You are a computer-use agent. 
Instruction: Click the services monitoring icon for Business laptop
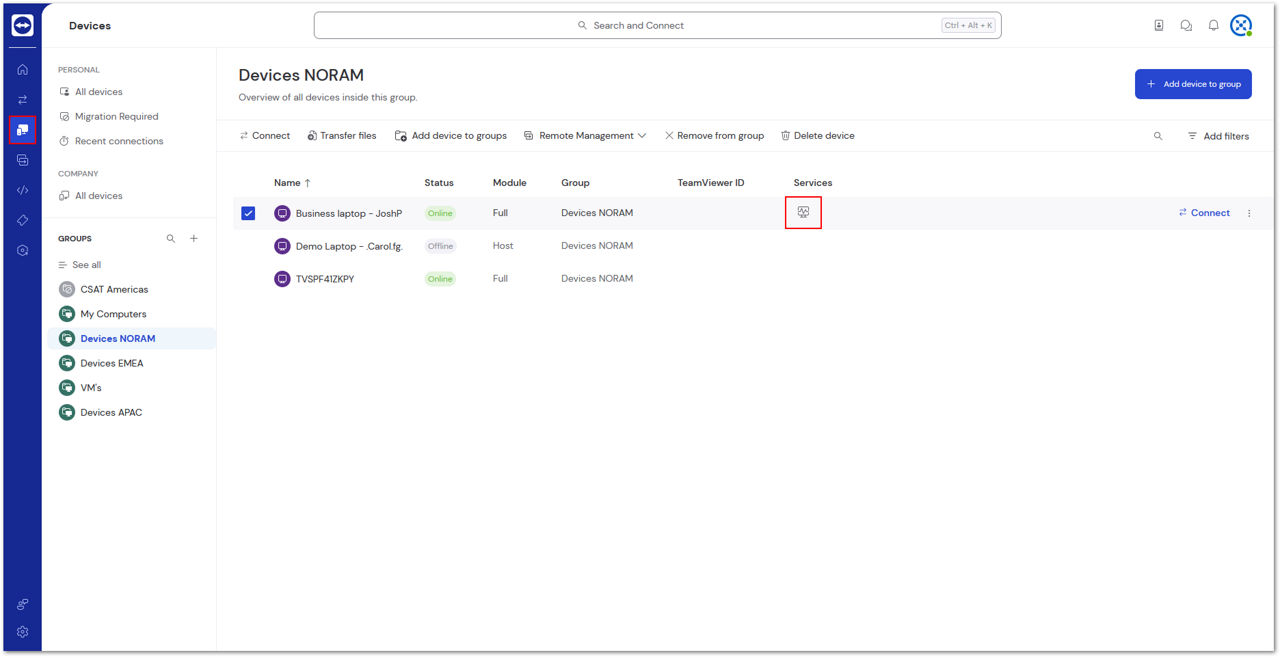pos(803,212)
